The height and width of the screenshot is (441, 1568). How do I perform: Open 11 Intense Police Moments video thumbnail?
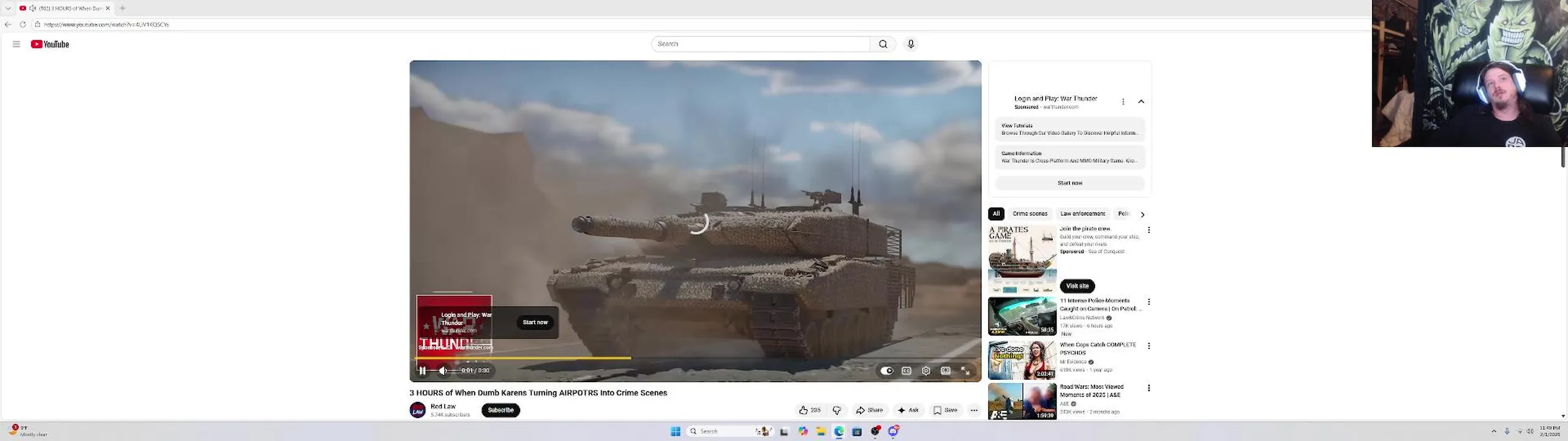pyautogui.click(x=1022, y=317)
